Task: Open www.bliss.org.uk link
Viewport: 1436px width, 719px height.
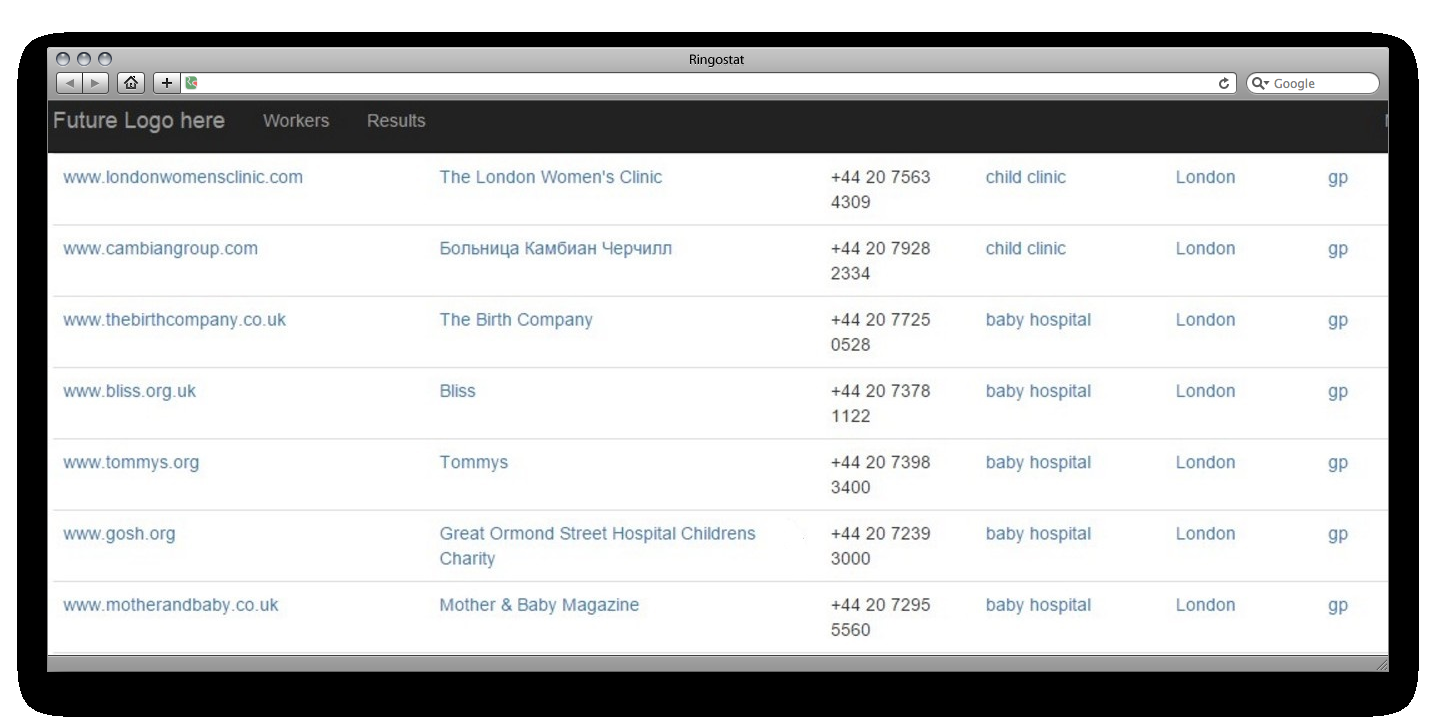Action: [x=129, y=391]
